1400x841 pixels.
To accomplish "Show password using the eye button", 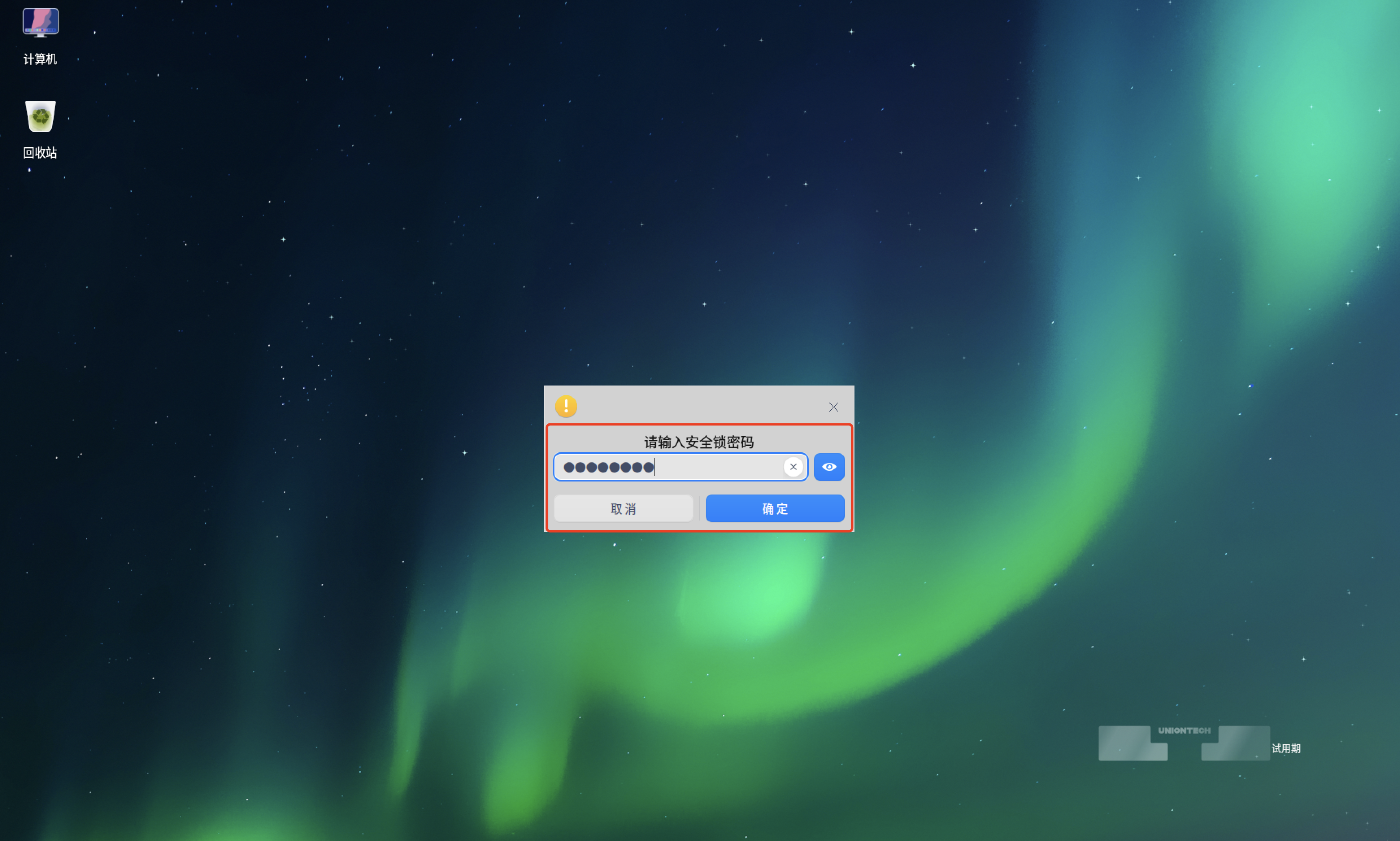I will pos(828,467).
